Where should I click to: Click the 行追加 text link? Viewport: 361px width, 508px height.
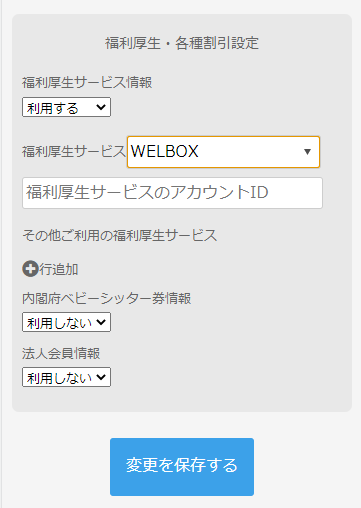(59, 269)
